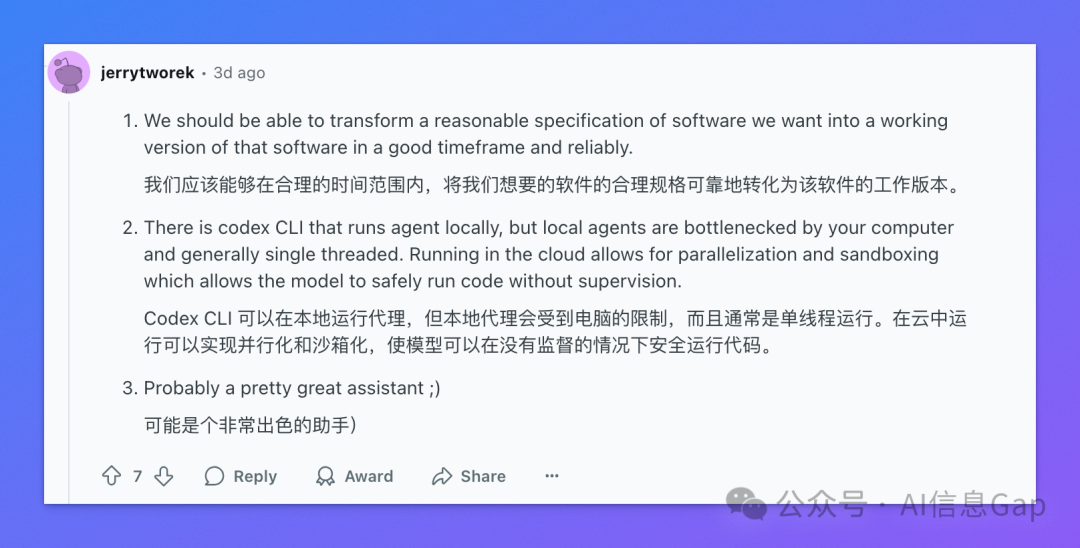Click the WeChat logo in the watermark

[747, 504]
